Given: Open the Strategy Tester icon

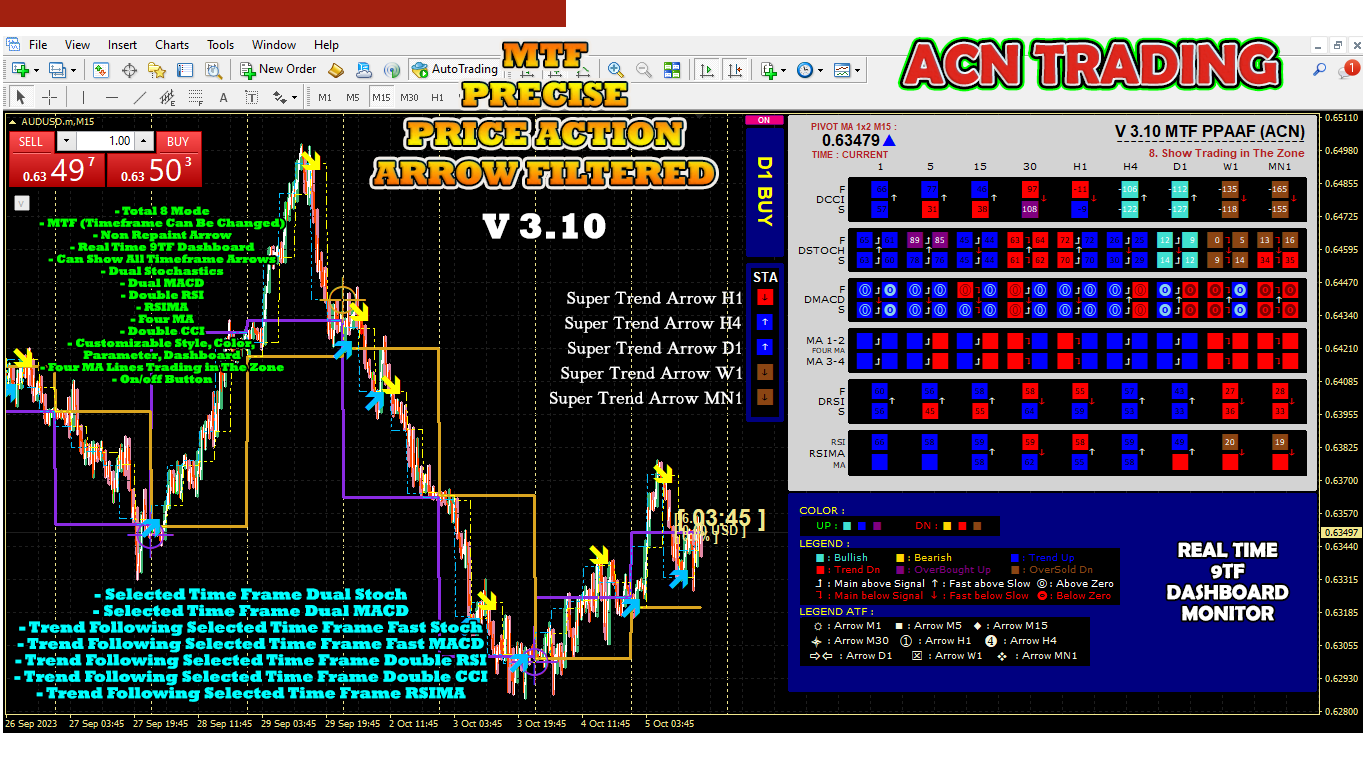Looking at the screenshot, I should click(213, 70).
